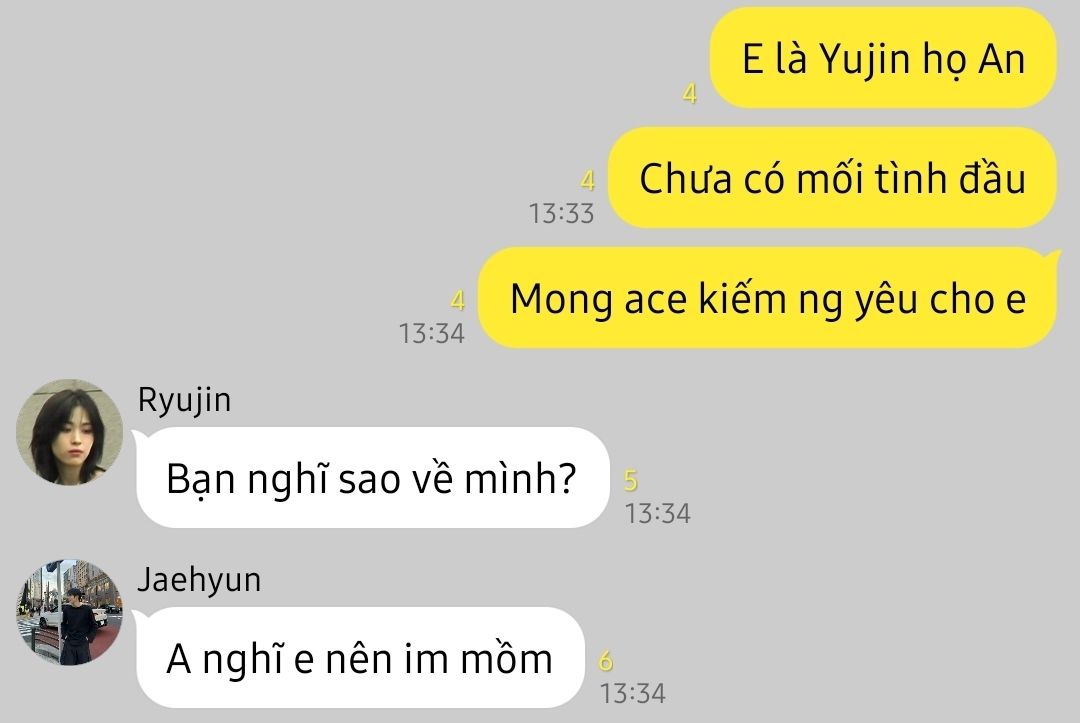Tap the sender name Jaehyun
1080x723 pixels.
pyautogui.click(x=199, y=580)
